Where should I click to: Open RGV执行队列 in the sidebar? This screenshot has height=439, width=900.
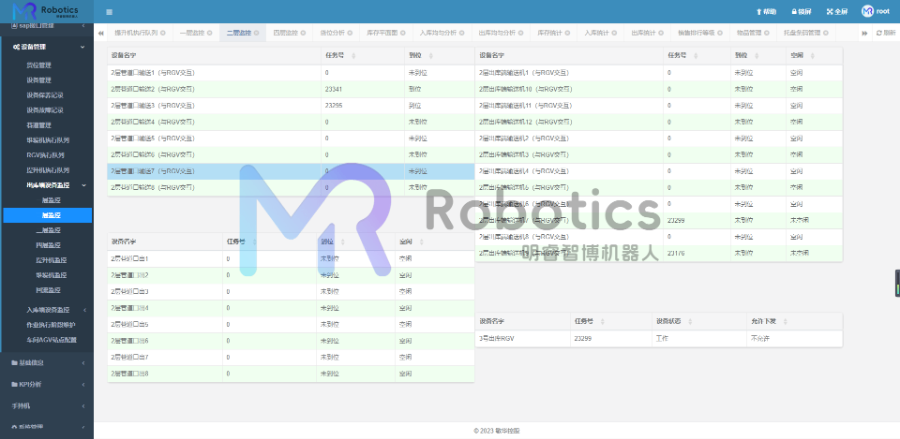(x=46, y=155)
